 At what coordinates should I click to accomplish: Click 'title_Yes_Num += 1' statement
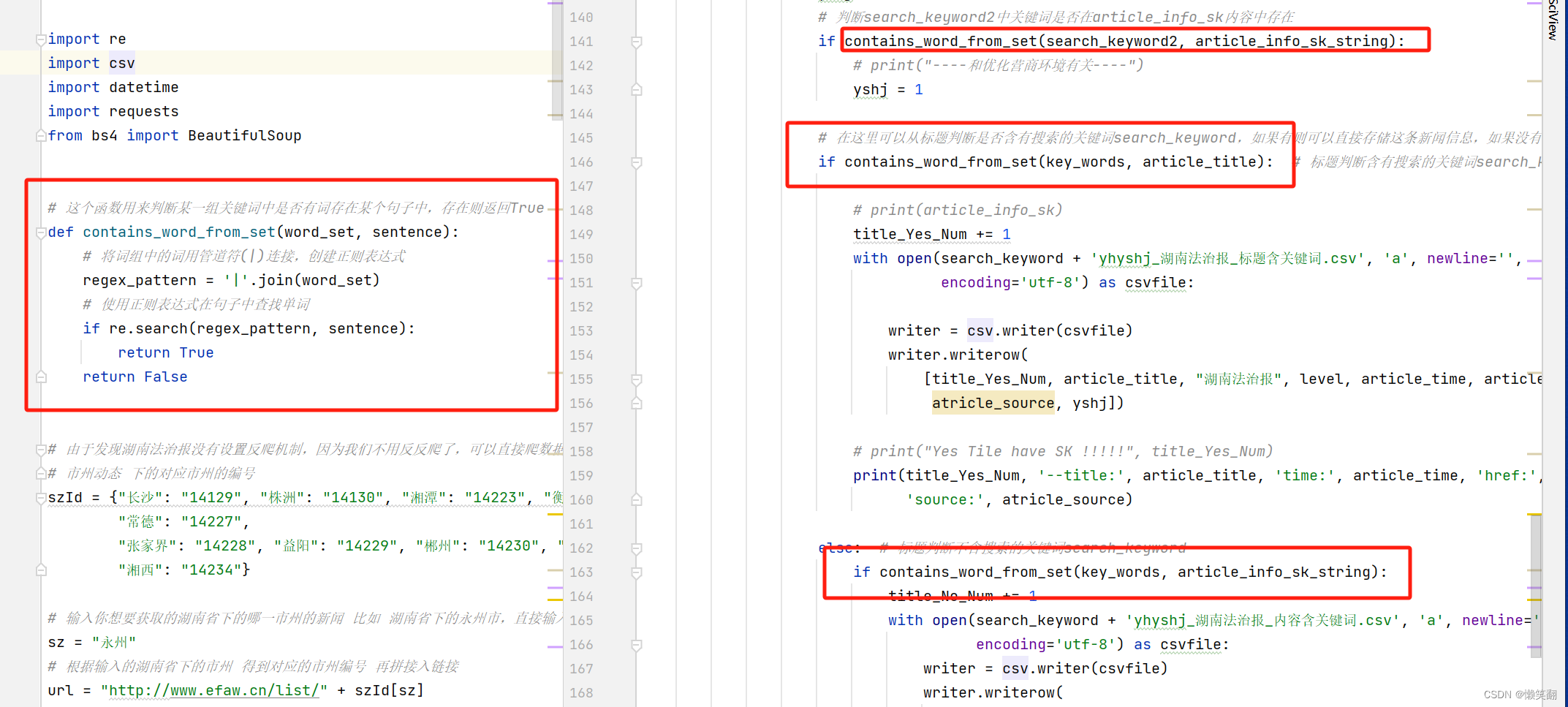[932, 235]
